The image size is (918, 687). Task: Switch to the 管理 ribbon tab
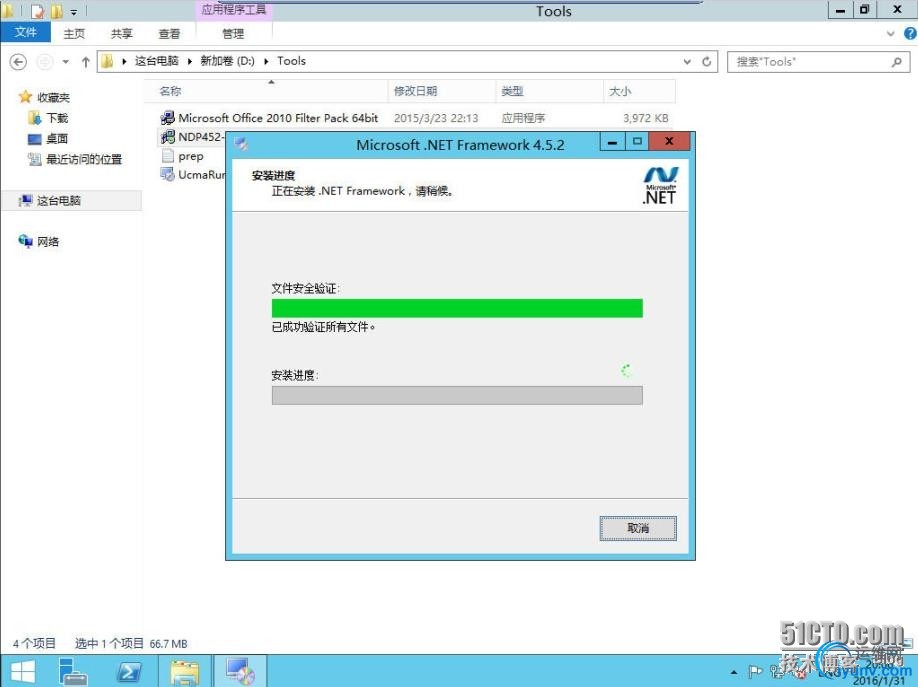pyautogui.click(x=233, y=34)
